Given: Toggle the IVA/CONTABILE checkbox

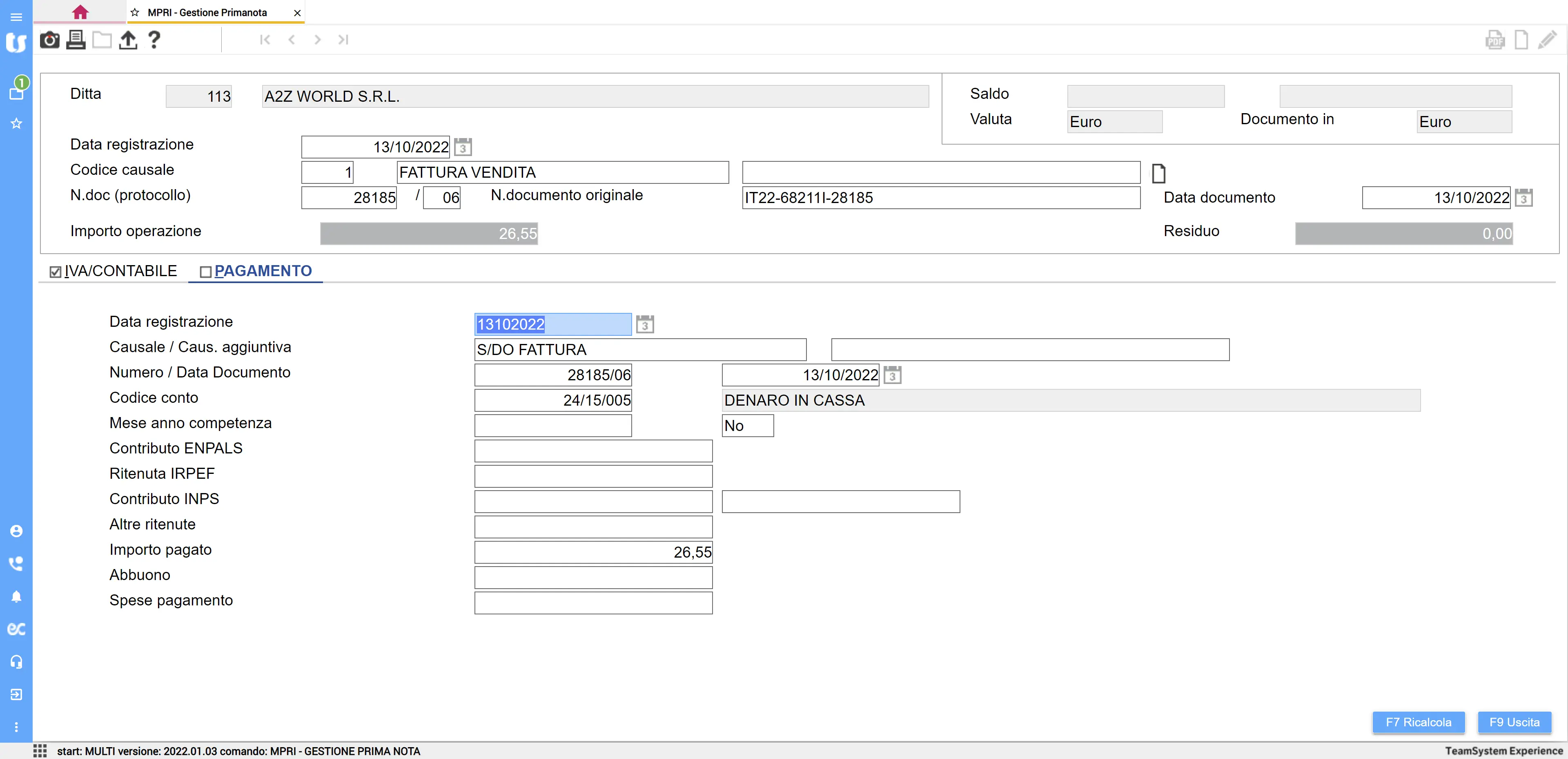Looking at the screenshot, I should click(x=56, y=272).
